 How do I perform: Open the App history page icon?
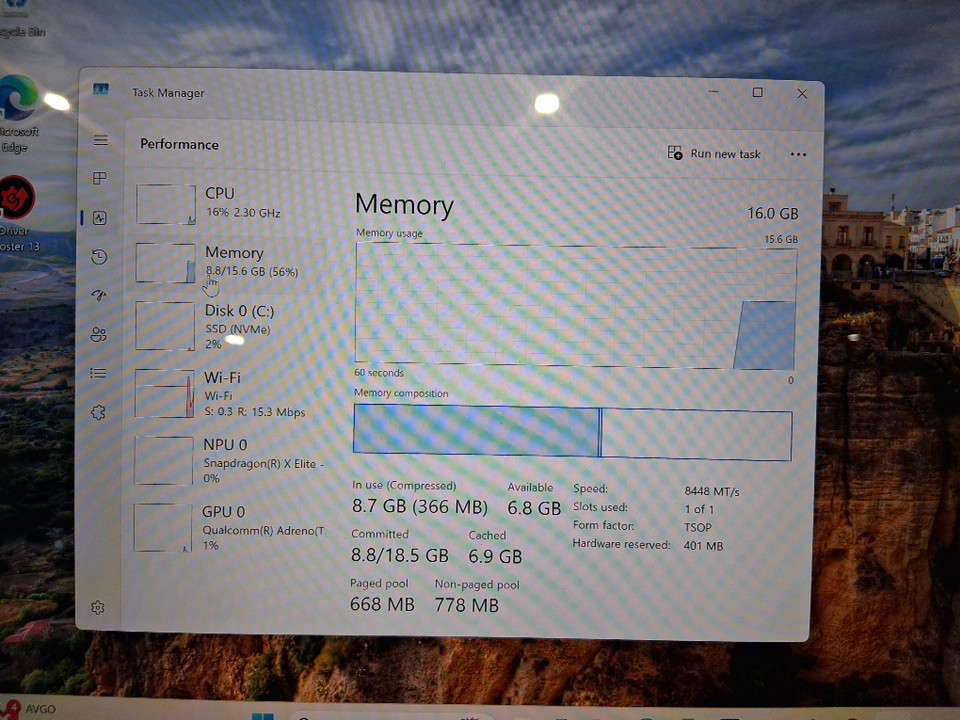(x=99, y=257)
